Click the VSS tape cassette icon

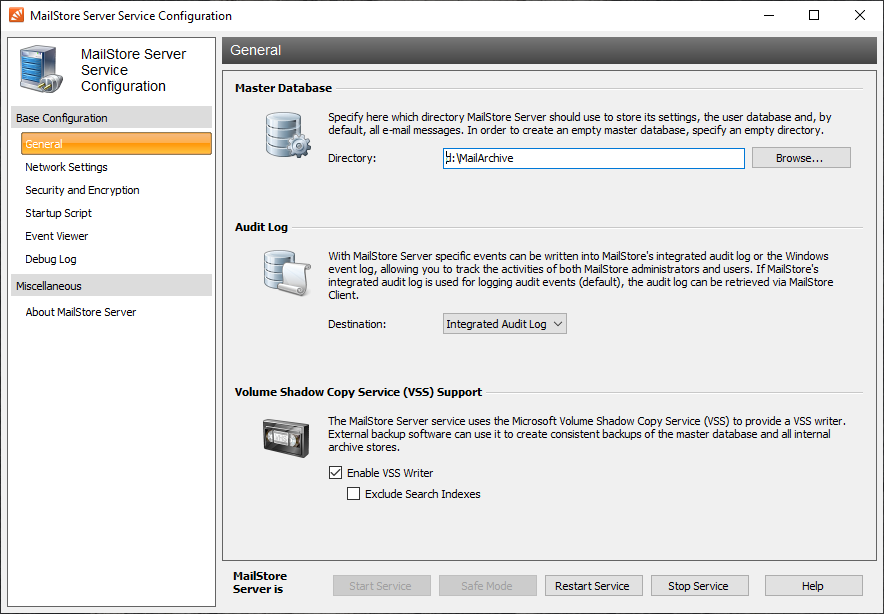coord(286,438)
